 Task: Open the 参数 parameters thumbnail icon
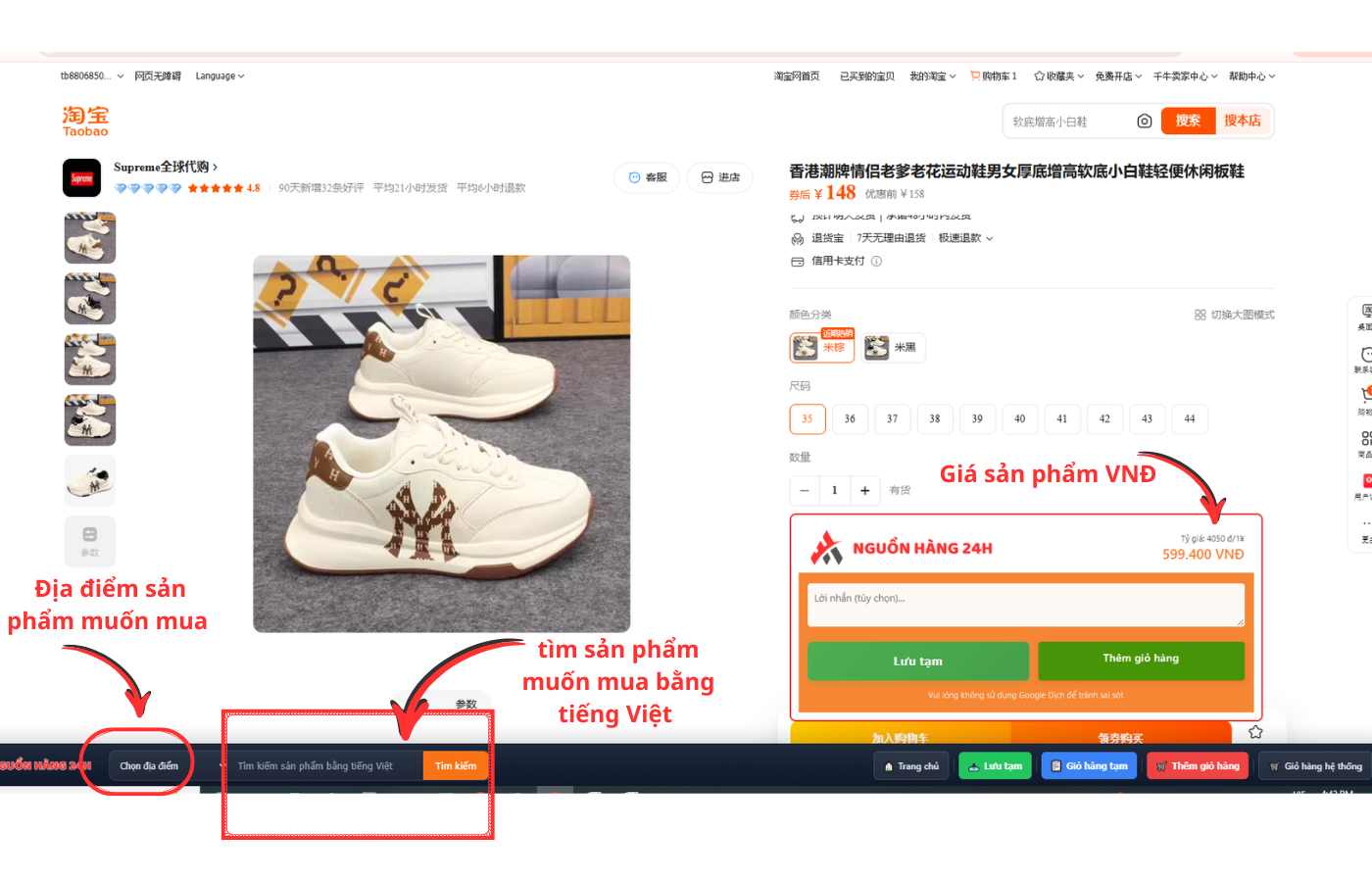click(90, 540)
